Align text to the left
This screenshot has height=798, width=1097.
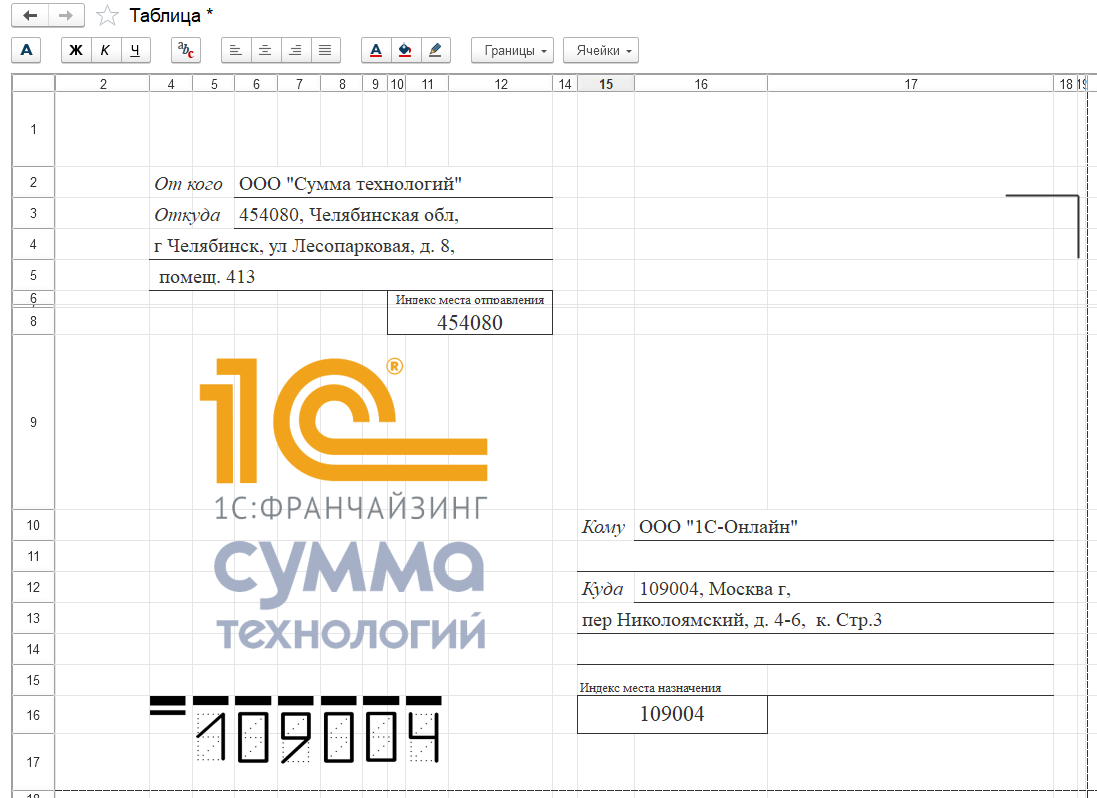[x=235, y=50]
